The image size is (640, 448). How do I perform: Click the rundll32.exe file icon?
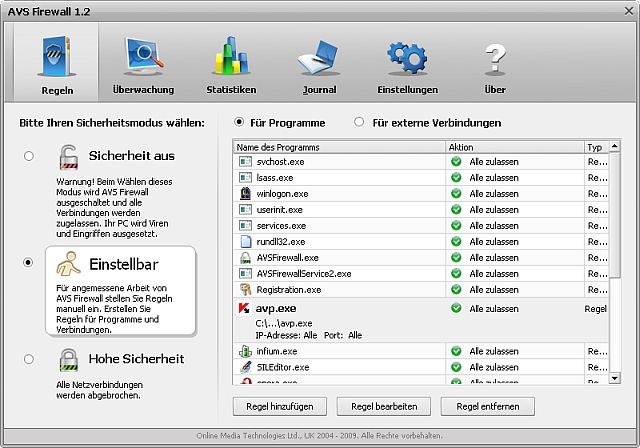[x=245, y=242]
